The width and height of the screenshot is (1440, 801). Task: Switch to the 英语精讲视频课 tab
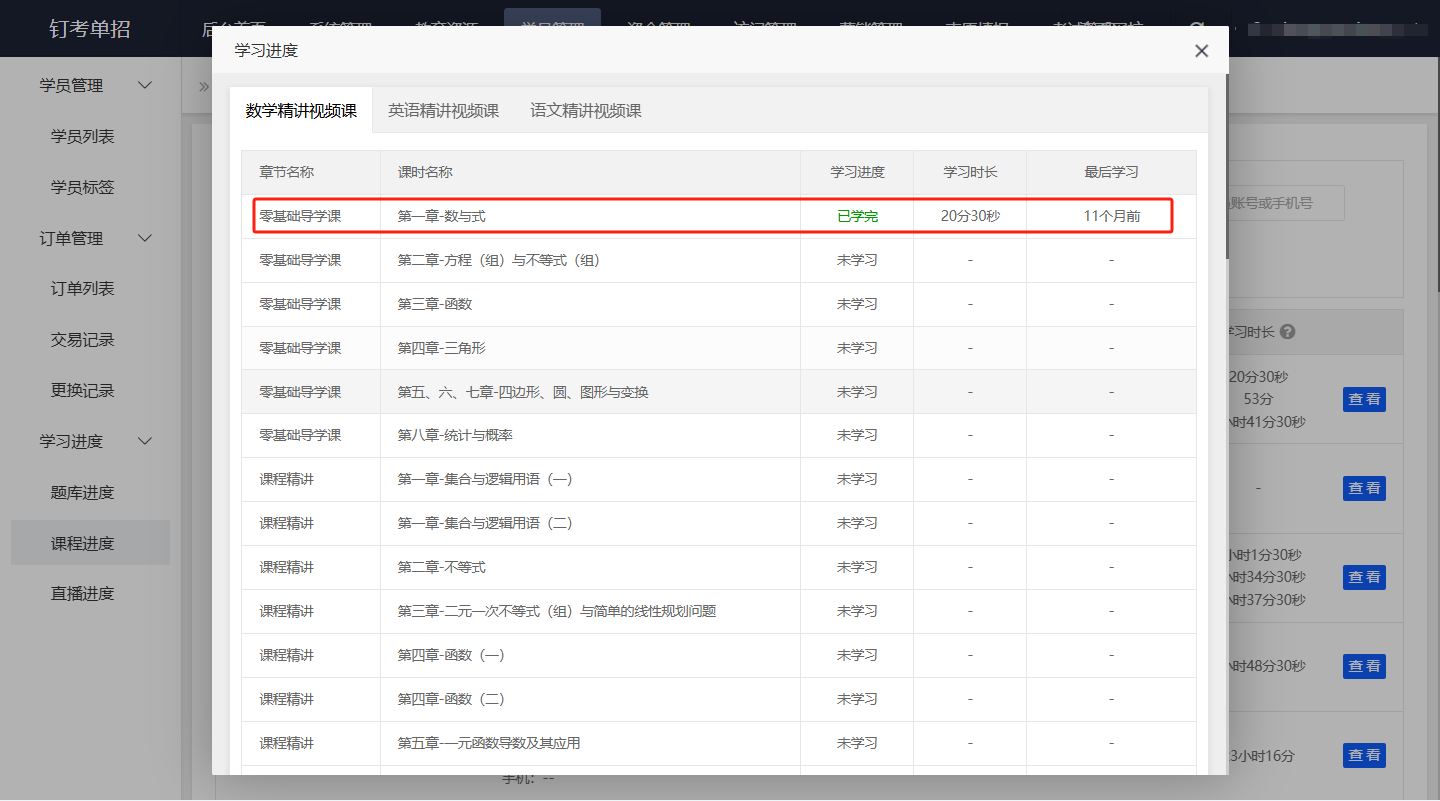pos(443,111)
